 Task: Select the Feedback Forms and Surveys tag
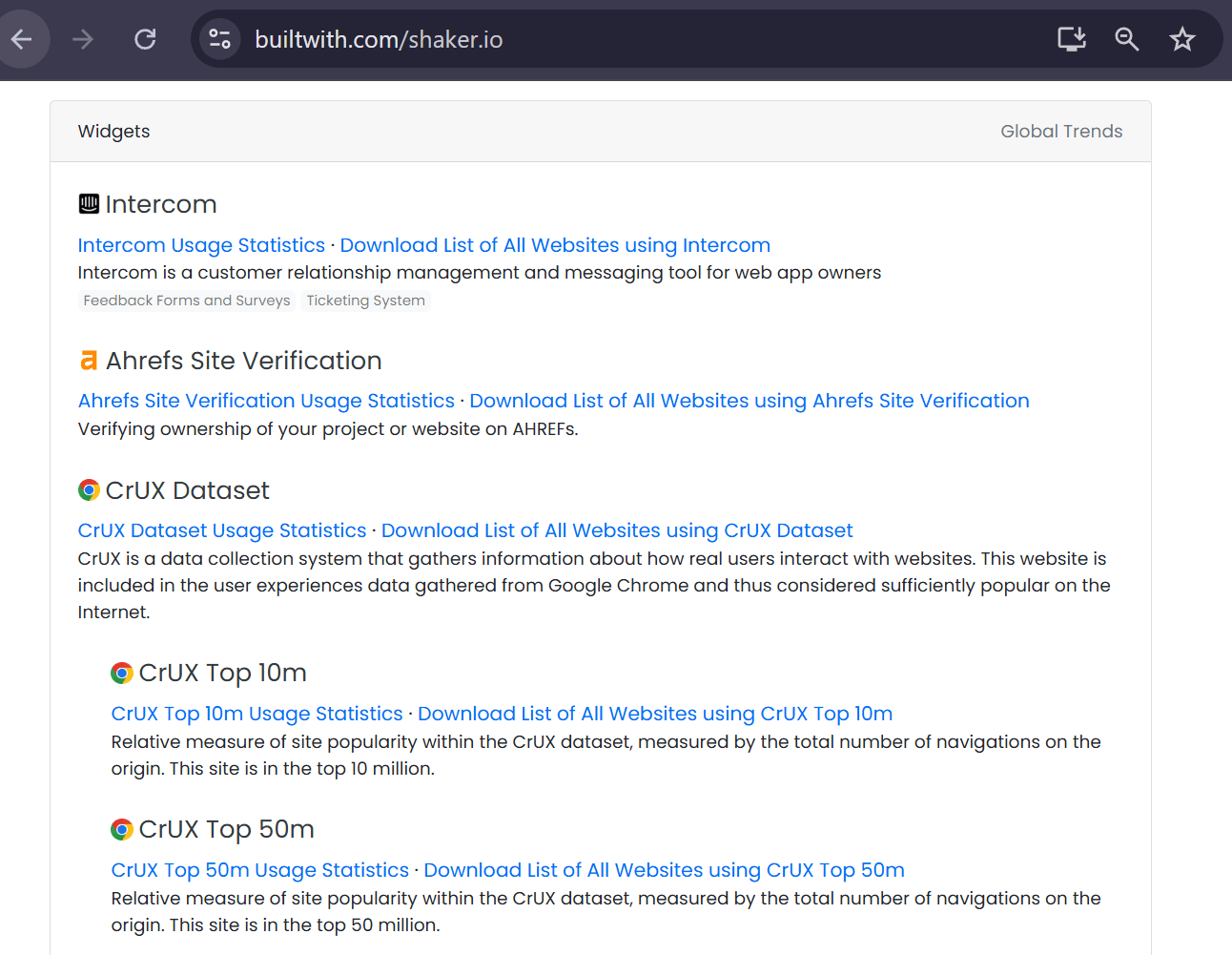pyautogui.click(x=187, y=301)
